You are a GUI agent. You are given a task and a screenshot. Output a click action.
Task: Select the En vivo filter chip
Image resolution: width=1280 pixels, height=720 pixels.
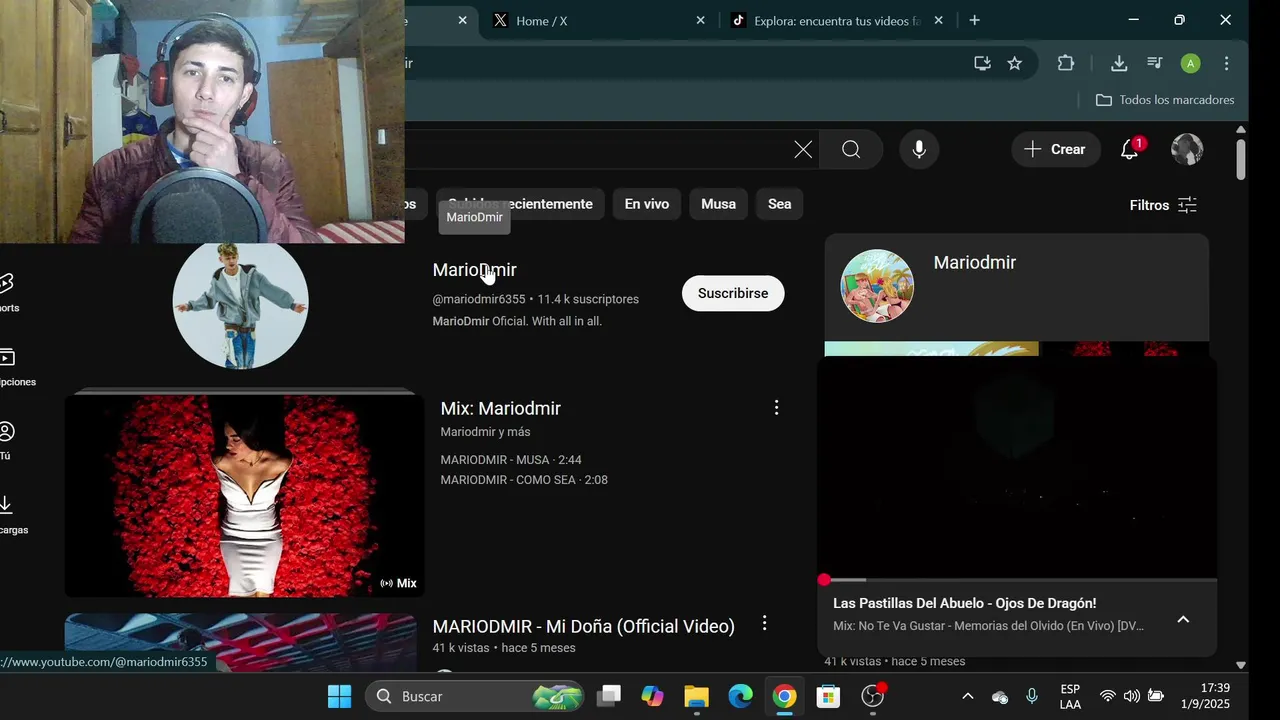click(x=647, y=204)
